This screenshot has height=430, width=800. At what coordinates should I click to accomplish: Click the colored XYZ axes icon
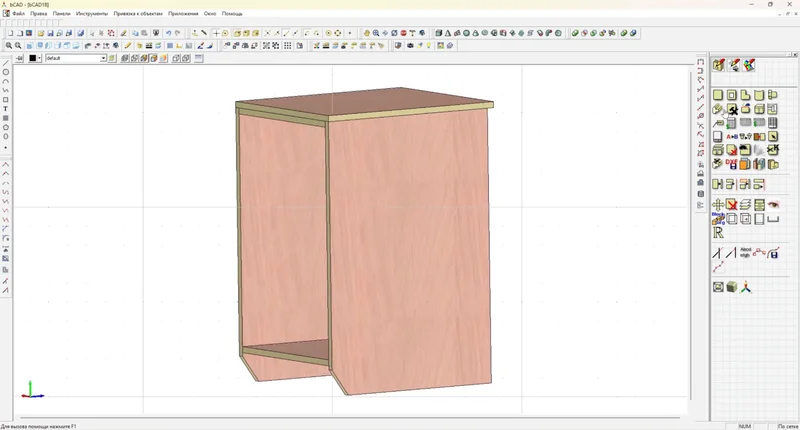(x=746, y=287)
